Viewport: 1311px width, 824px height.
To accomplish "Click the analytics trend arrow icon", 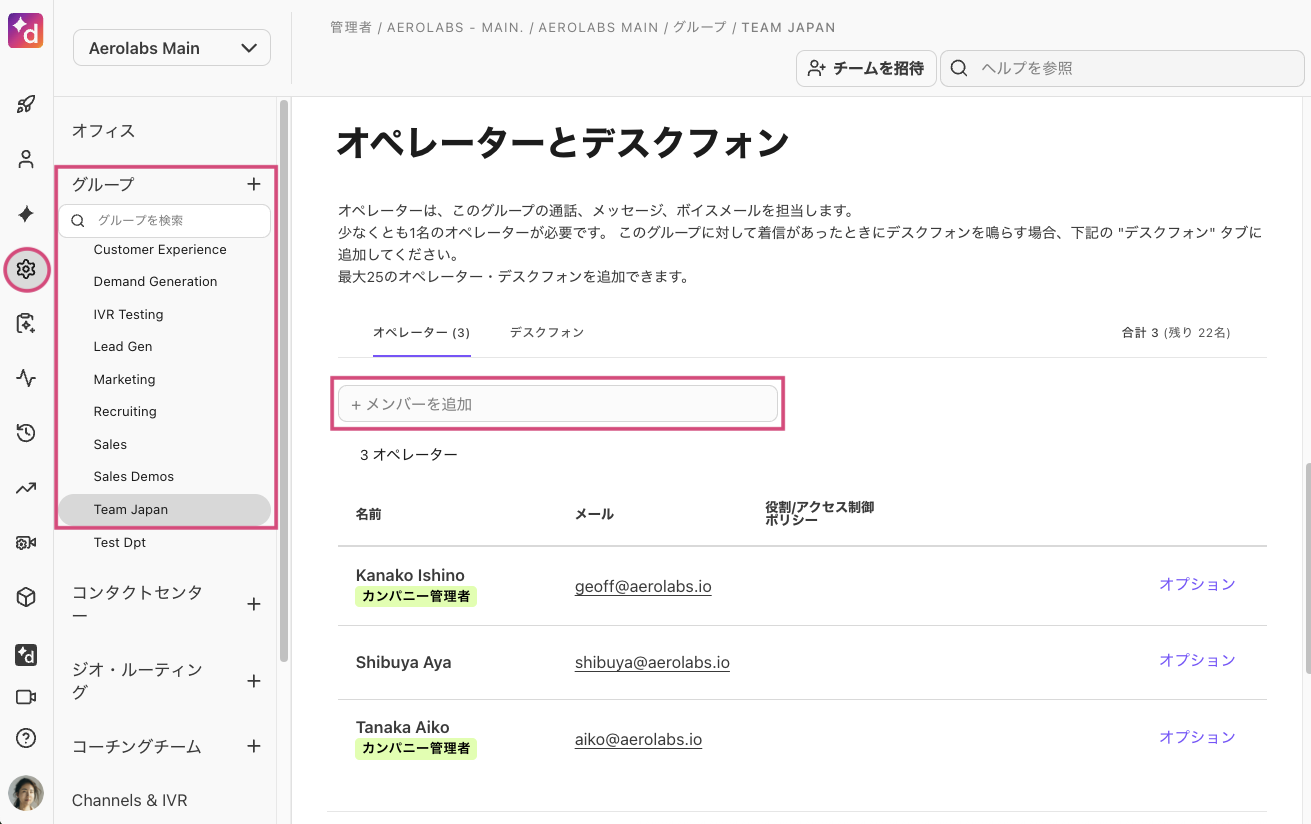I will 26,488.
